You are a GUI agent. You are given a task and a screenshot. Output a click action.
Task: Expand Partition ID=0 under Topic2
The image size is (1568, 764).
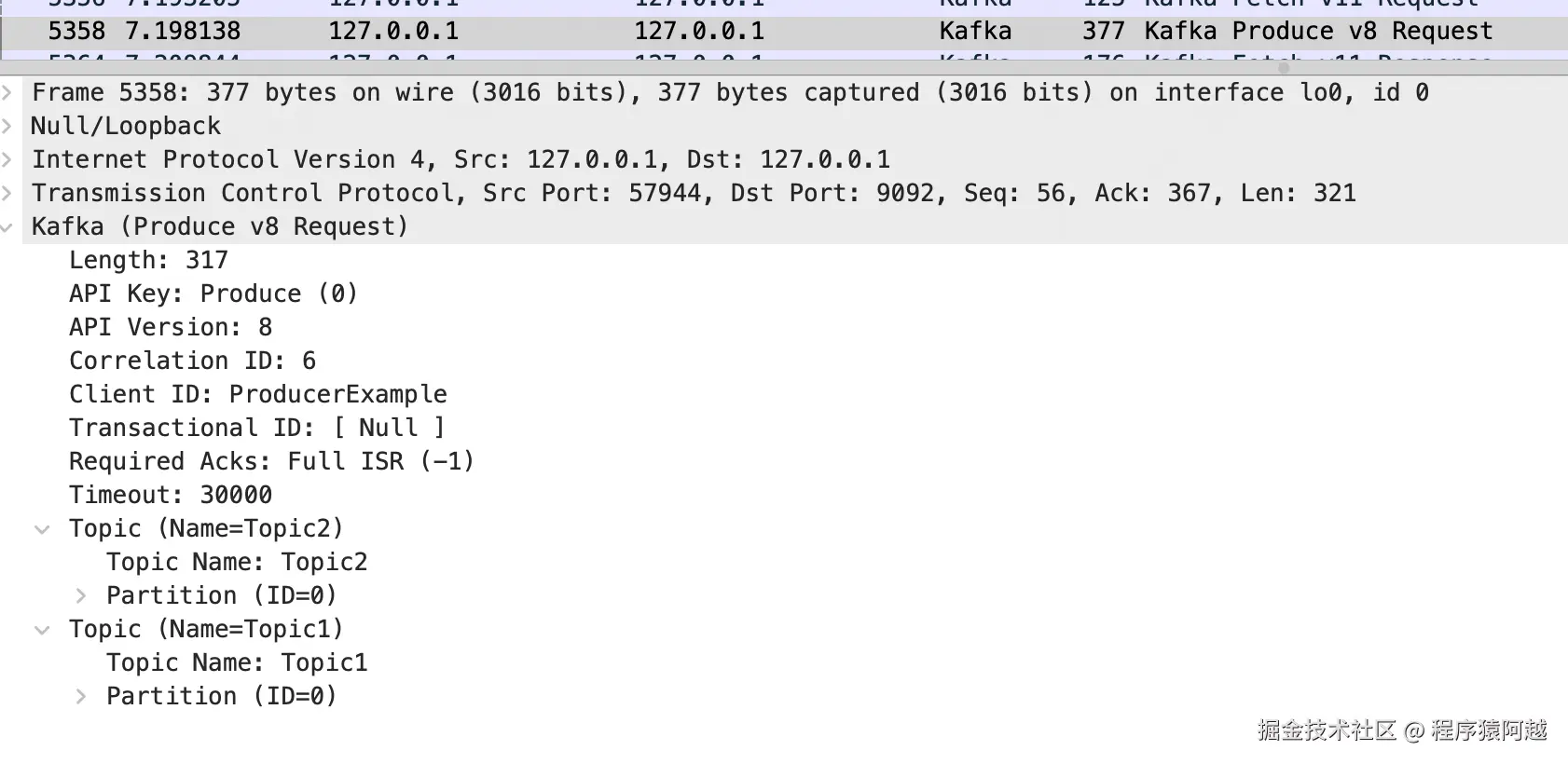click(x=81, y=595)
